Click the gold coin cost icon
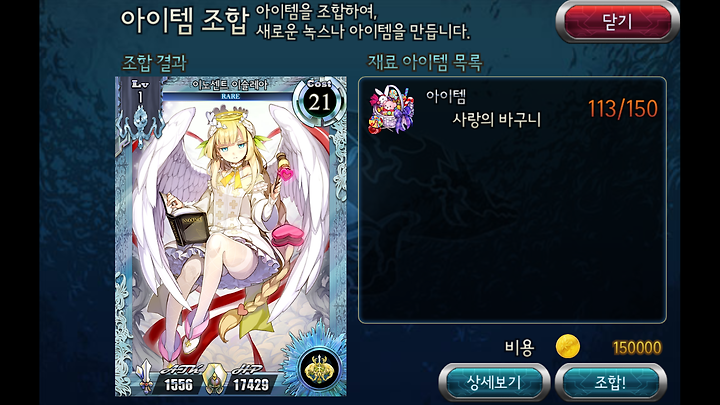Image resolution: width=720 pixels, height=405 pixels. tap(568, 347)
